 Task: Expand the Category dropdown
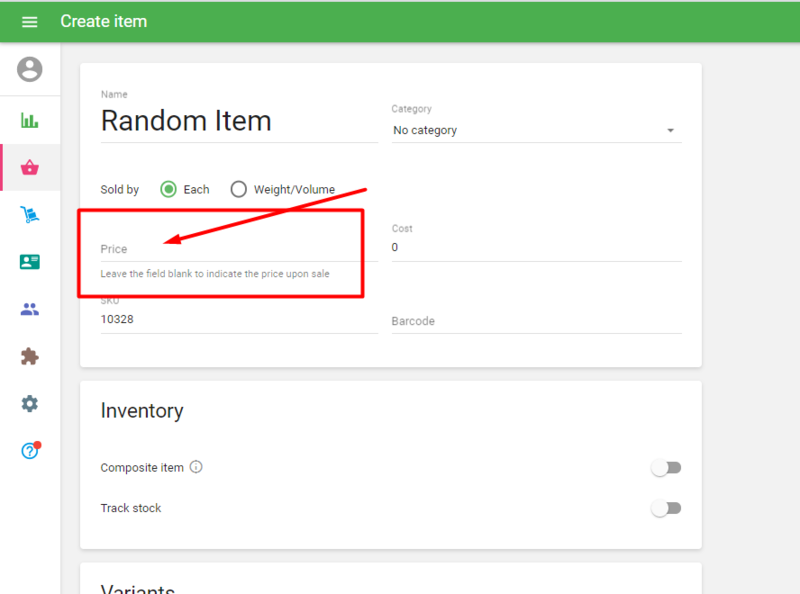click(x=536, y=130)
